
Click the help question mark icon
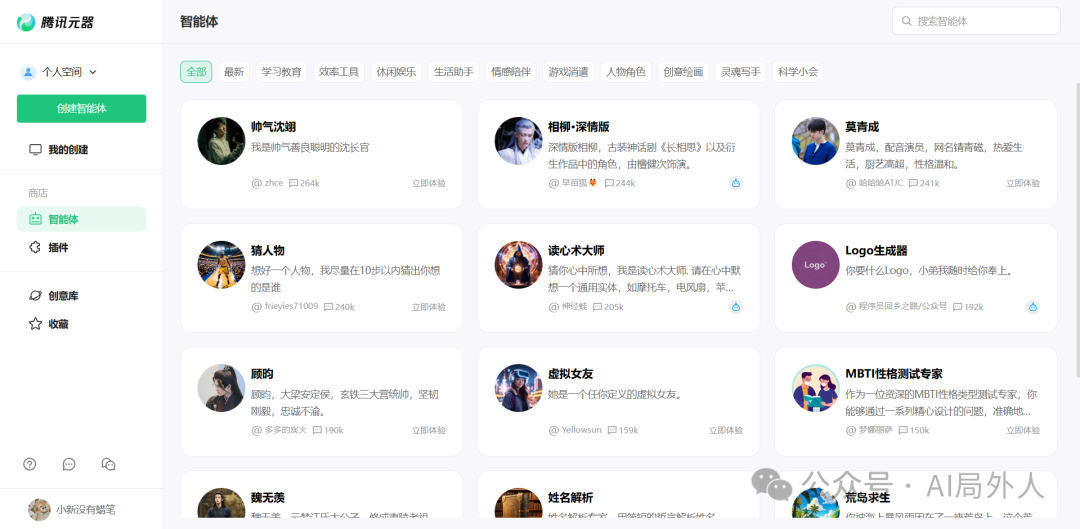pos(30,464)
